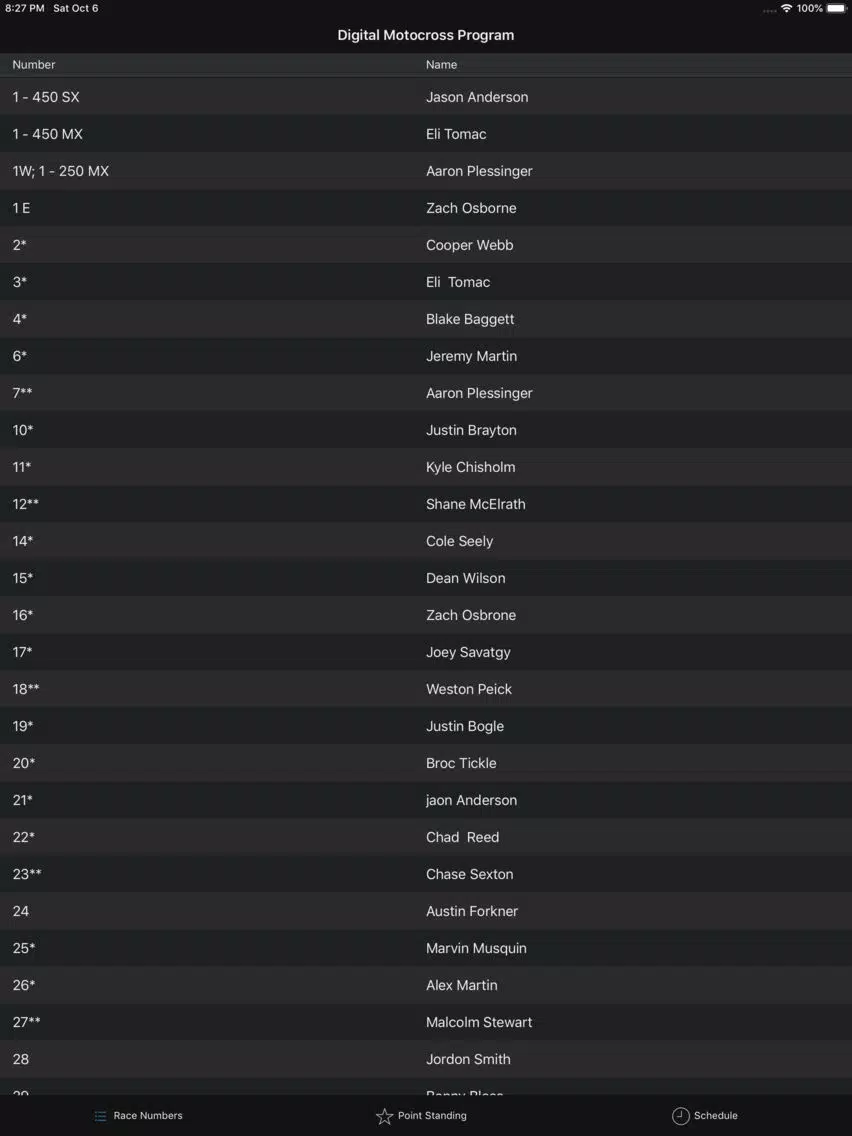Click the Number column header

pos(34,64)
